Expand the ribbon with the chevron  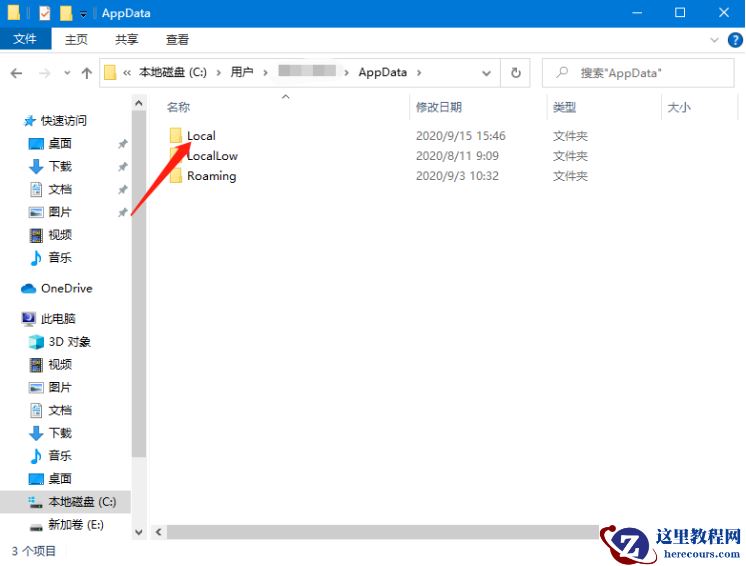click(714, 40)
